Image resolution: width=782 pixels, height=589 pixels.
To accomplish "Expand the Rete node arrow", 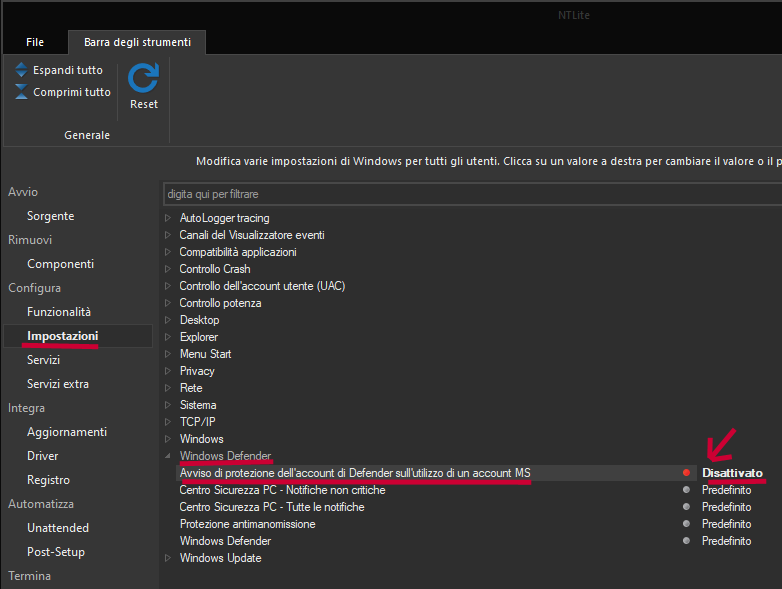I will click(168, 388).
